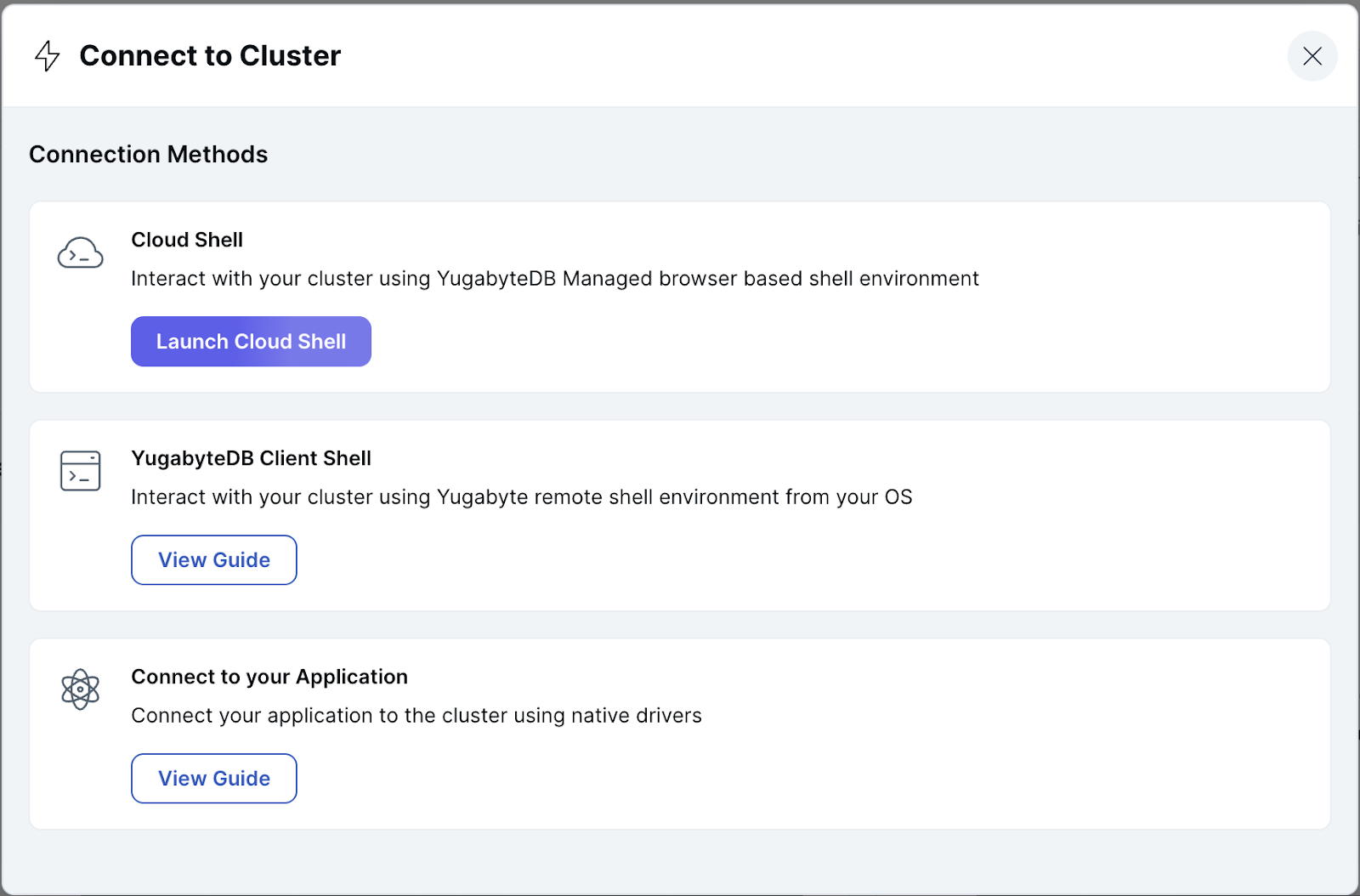Click the Connect to Cluster title text
Screen dimensions: 1360x896
point(210,56)
